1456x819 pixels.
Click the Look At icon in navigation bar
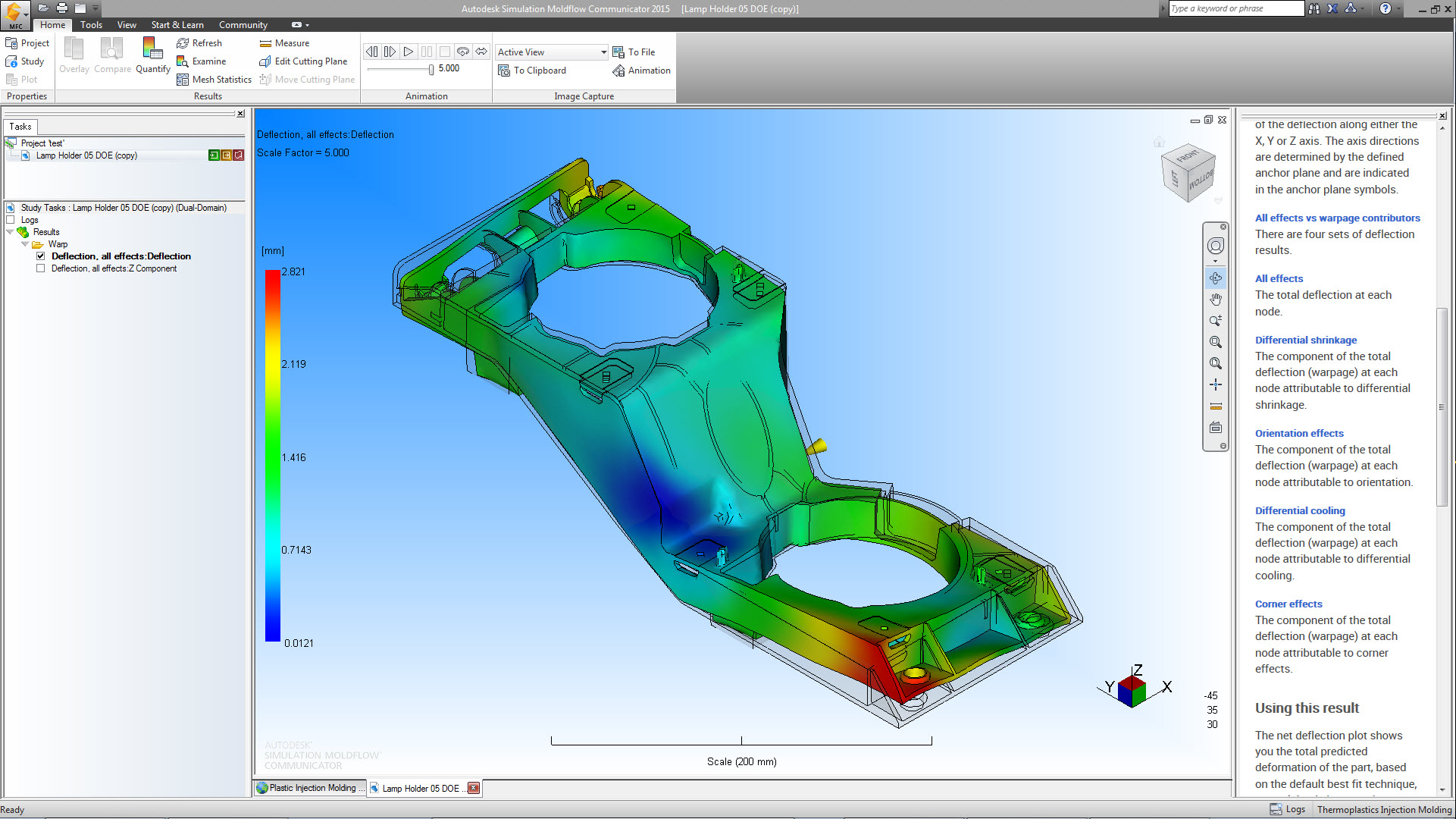pyautogui.click(x=1215, y=427)
